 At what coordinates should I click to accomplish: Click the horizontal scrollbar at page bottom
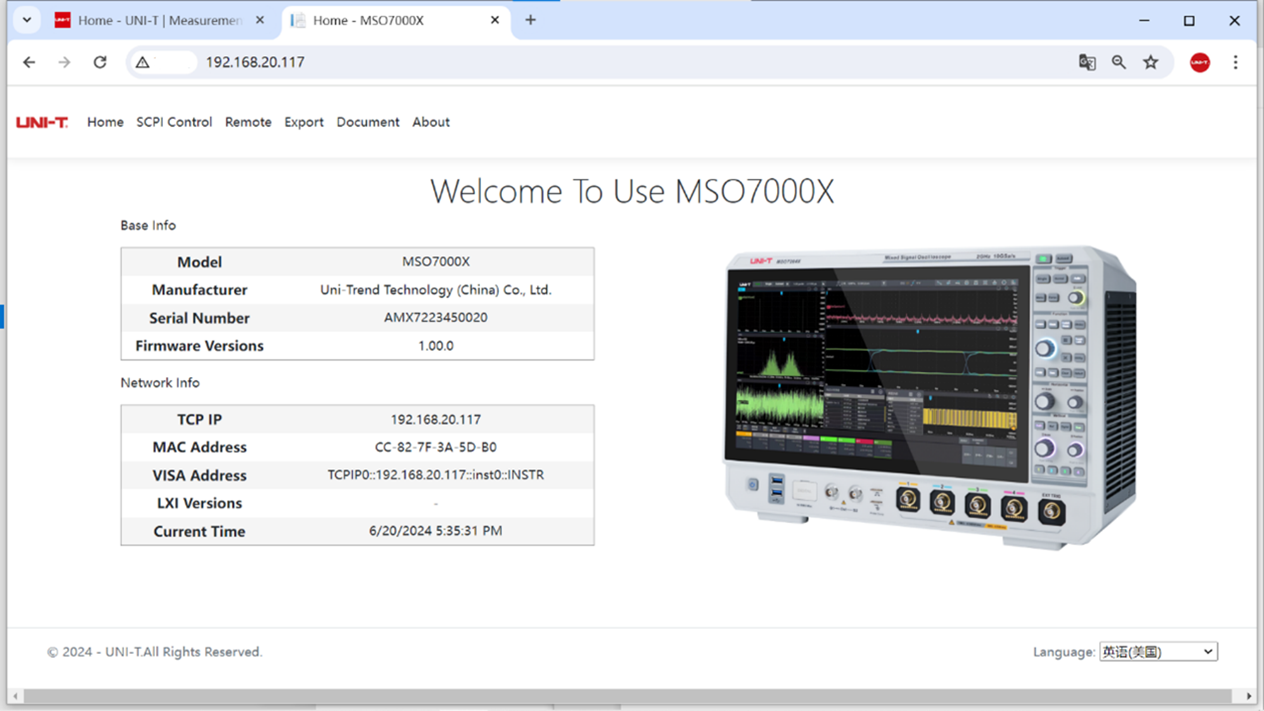tap(626, 696)
